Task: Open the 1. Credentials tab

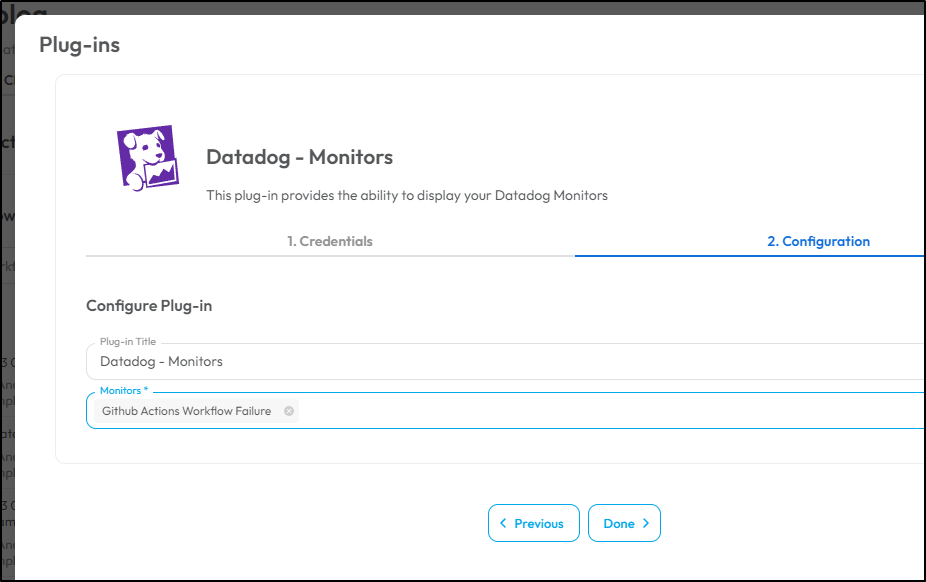Action: click(330, 241)
